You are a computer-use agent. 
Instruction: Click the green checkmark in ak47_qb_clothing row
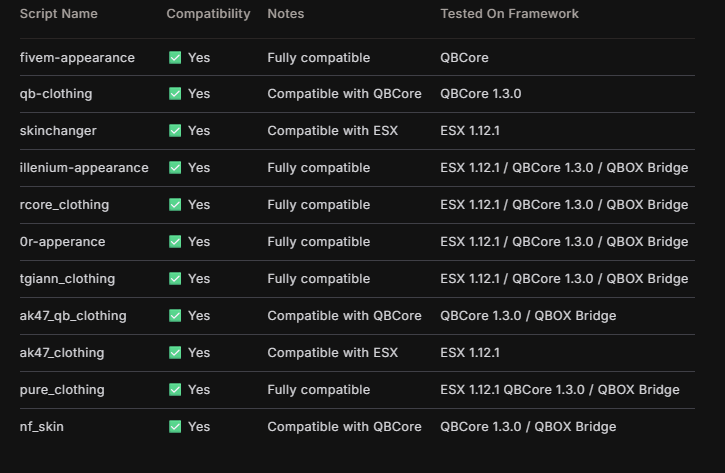[x=175, y=315]
